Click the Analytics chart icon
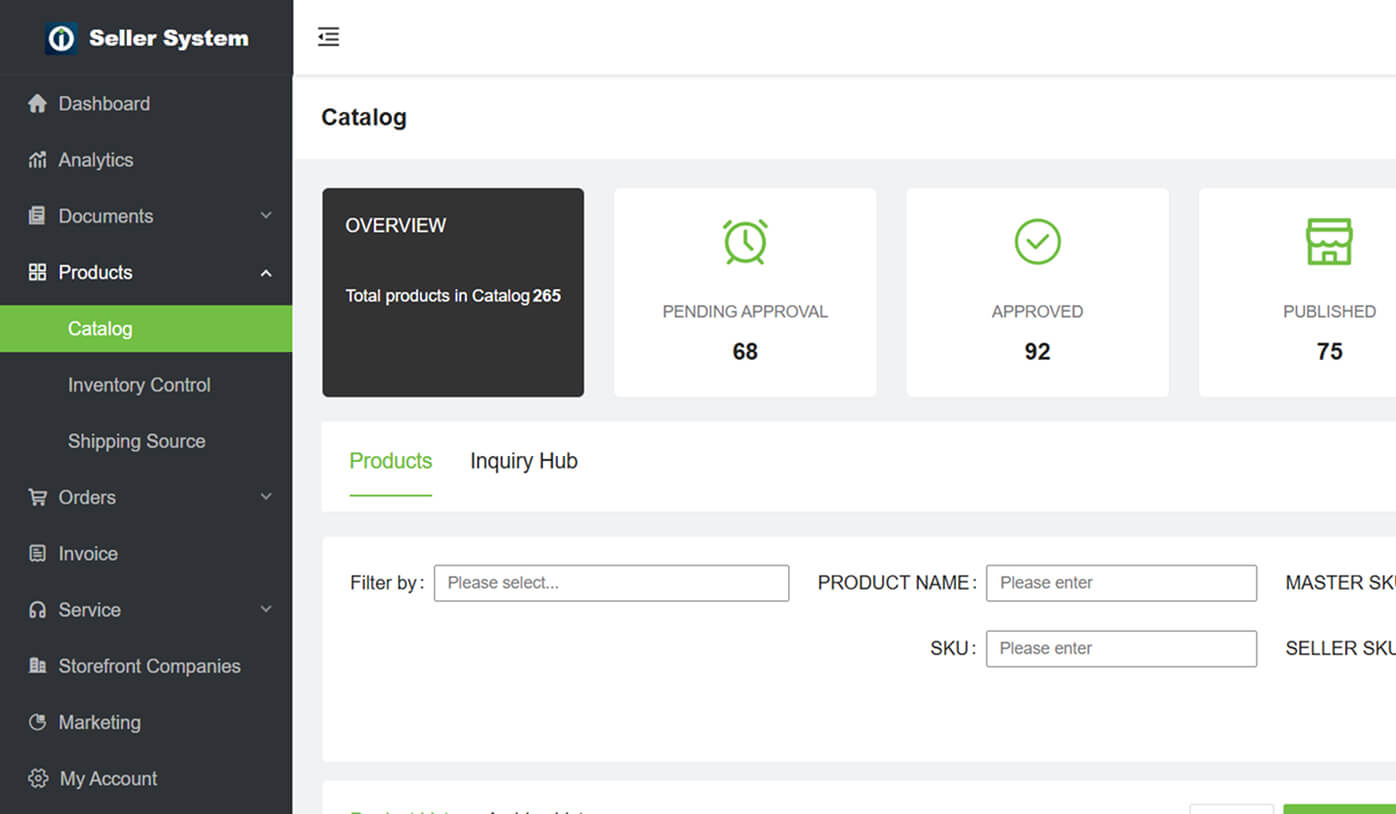1396x814 pixels. tap(38, 160)
